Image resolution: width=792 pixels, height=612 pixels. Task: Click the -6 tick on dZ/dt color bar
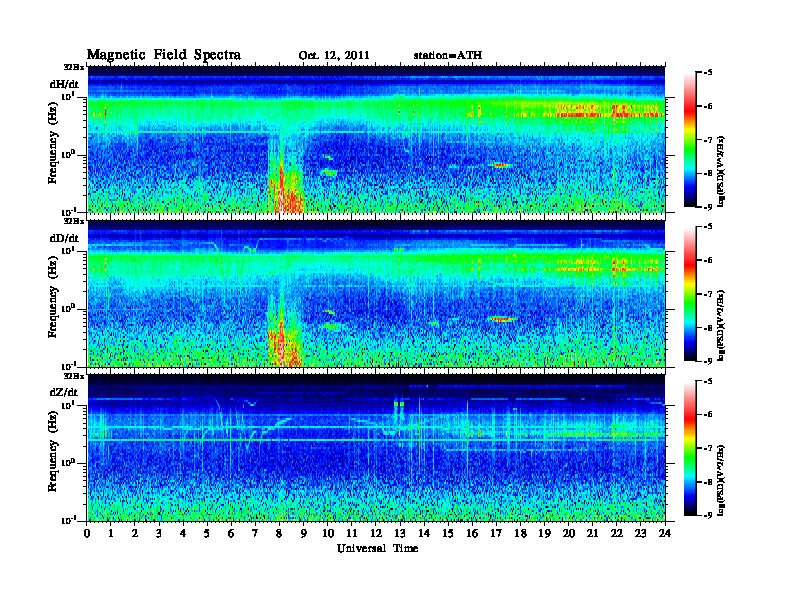(x=708, y=415)
